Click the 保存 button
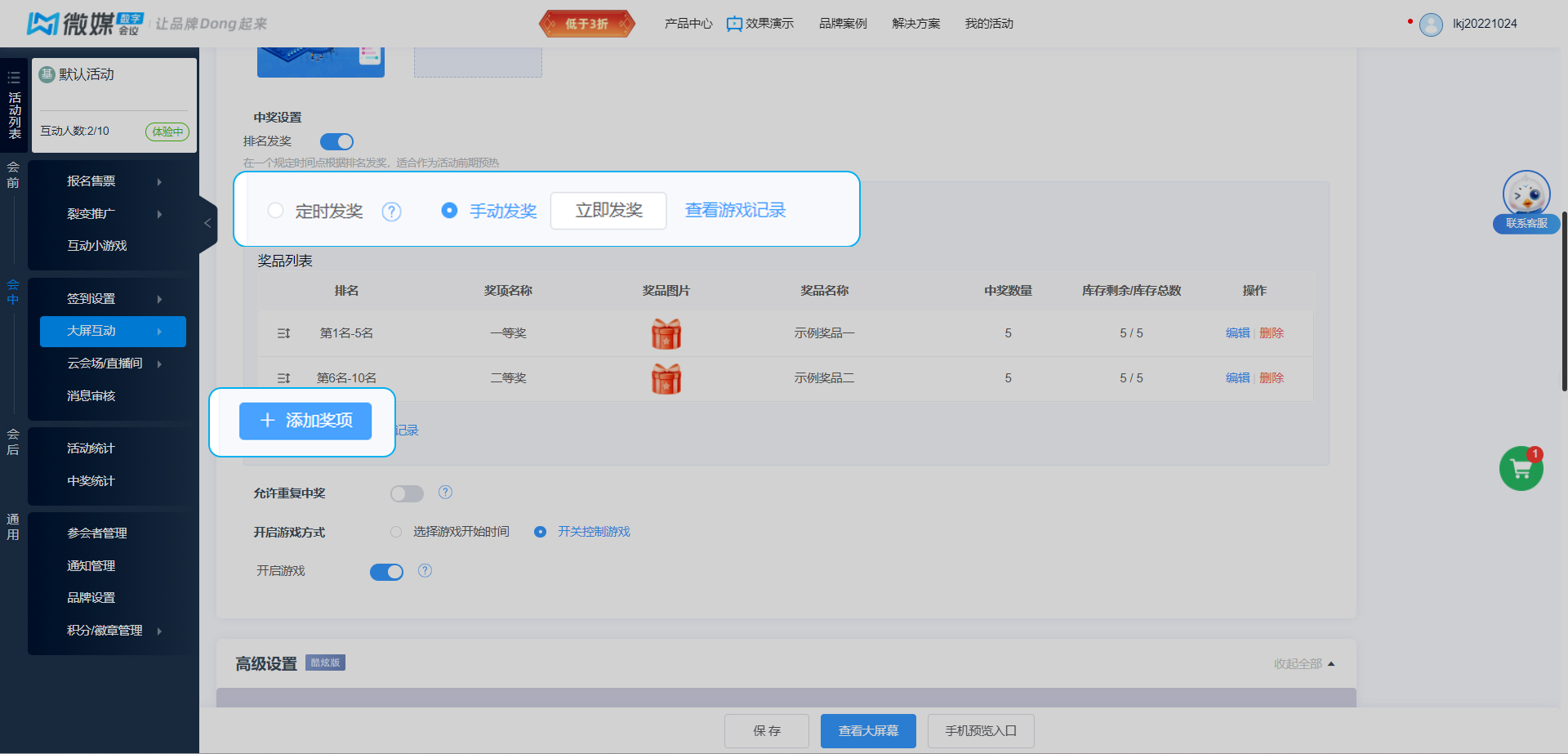Viewport: 1568px width, 754px height. click(767, 731)
